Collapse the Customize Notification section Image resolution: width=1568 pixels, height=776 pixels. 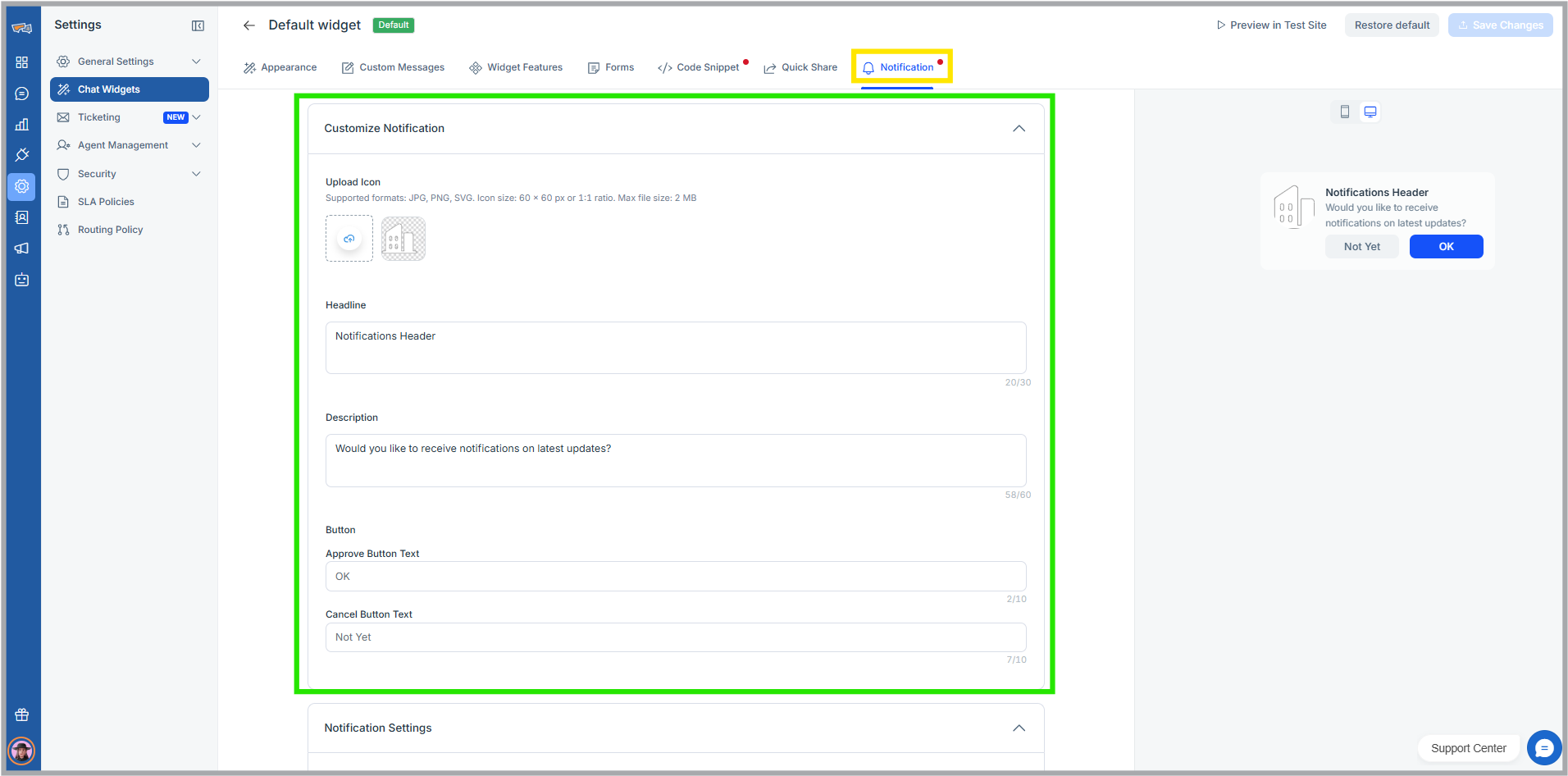click(1019, 129)
